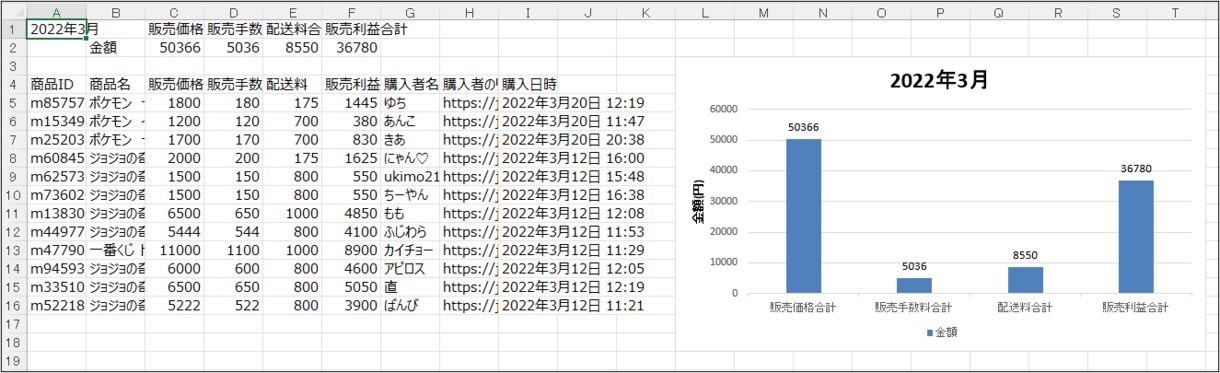The height and width of the screenshot is (373, 1220).
Task: Click product ID cell m25203
Action: [57, 139]
